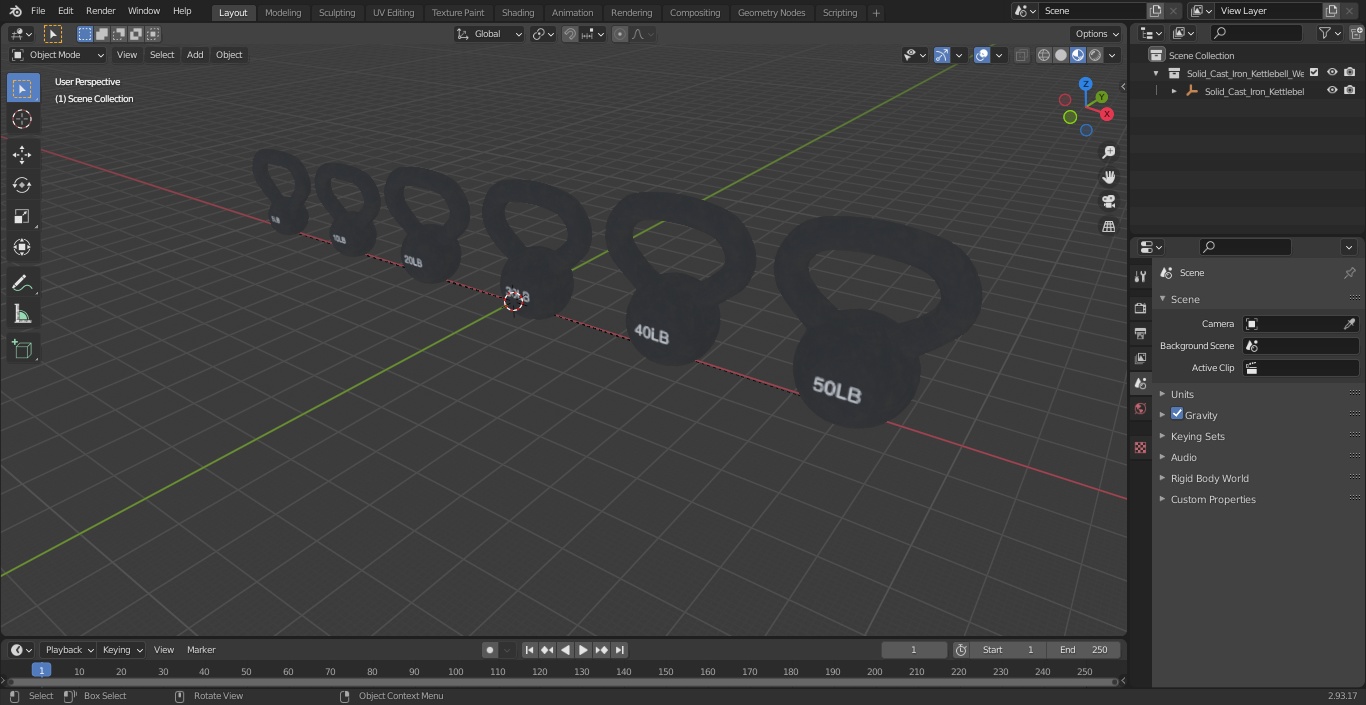
Task: Click the zoom viewport magnifier icon
Action: click(1108, 152)
